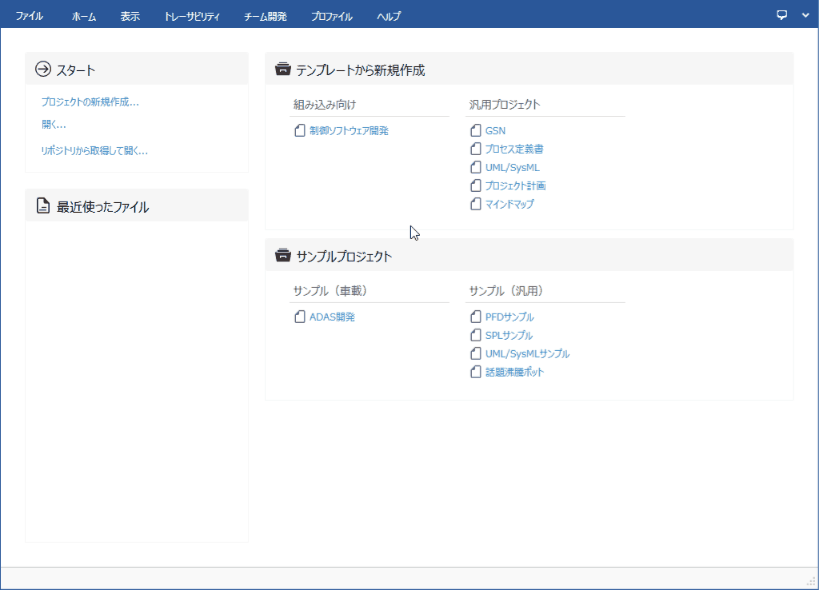819x590 pixels.
Task: Open the マインドマップ template
Action: tap(509, 204)
